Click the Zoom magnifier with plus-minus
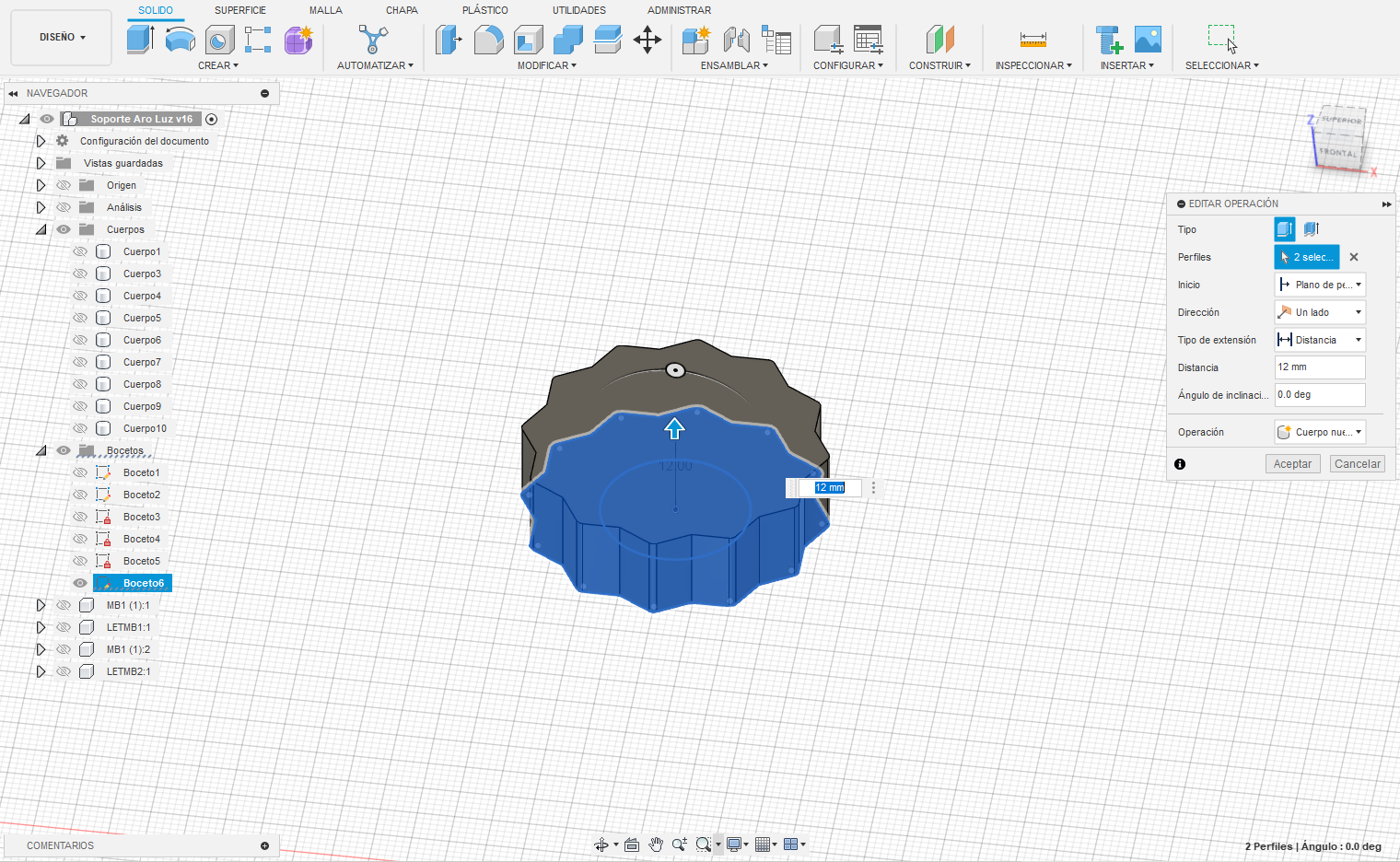This screenshot has height=862, width=1400. (x=680, y=845)
